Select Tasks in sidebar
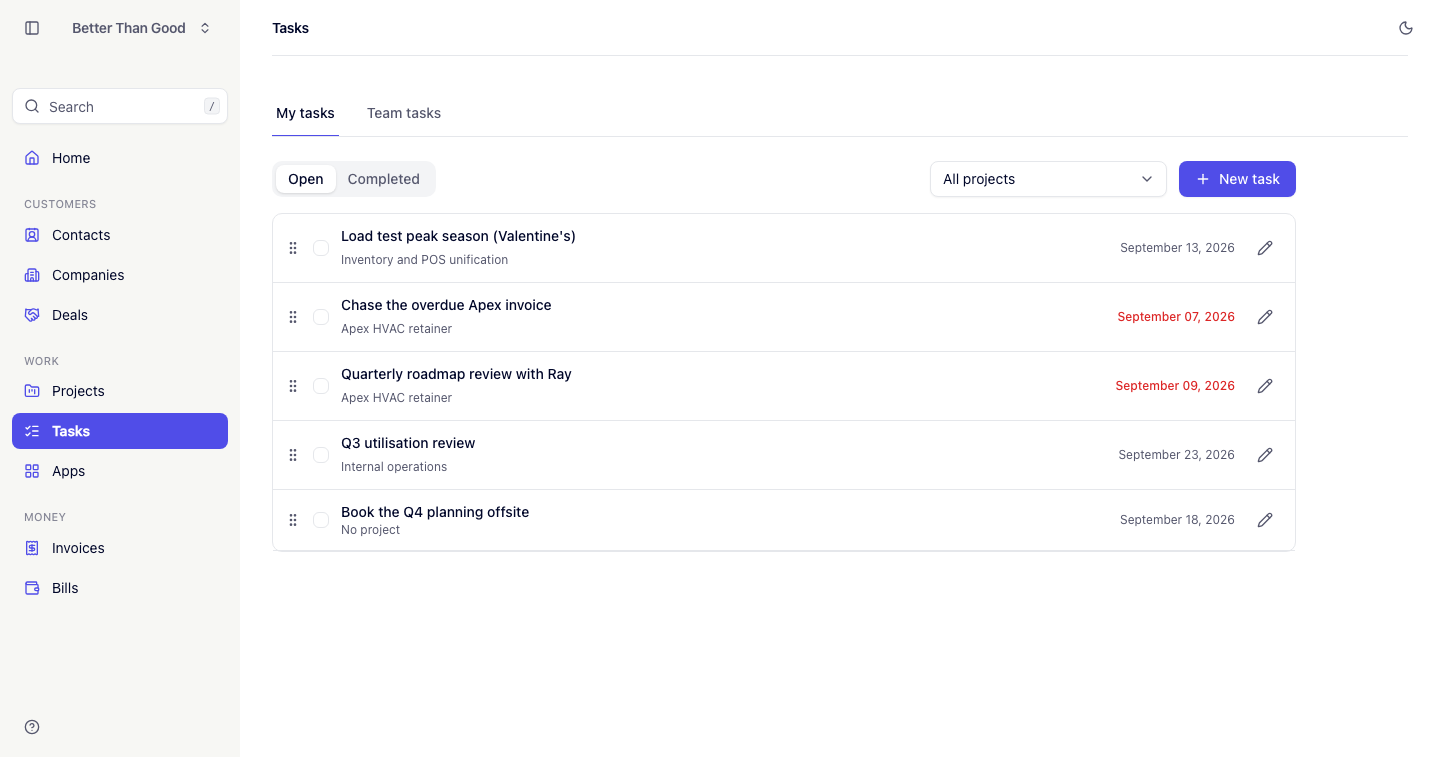Viewport: 1440px width, 757px height. (120, 431)
